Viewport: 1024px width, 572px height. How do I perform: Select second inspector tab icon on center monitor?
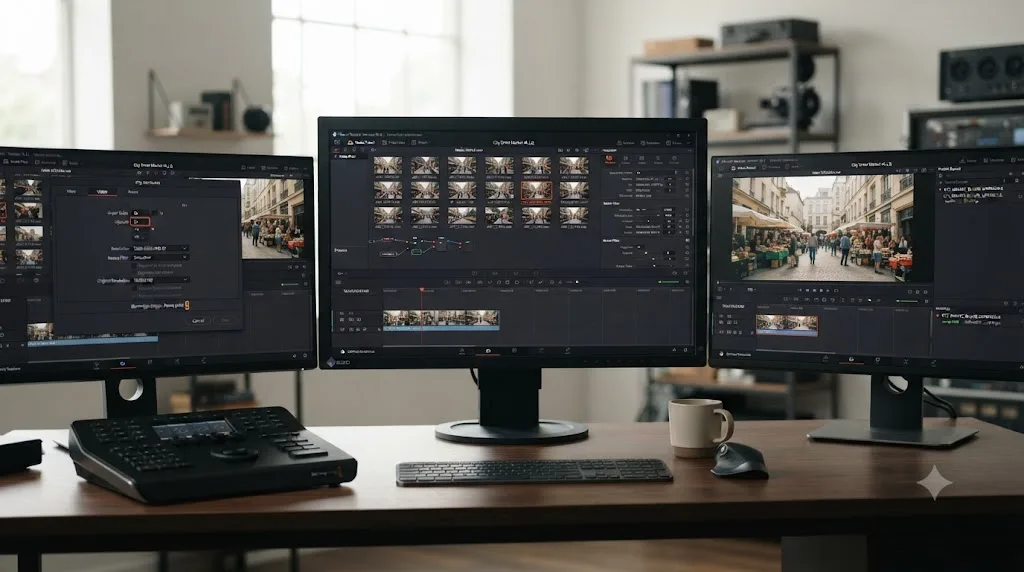(626, 159)
